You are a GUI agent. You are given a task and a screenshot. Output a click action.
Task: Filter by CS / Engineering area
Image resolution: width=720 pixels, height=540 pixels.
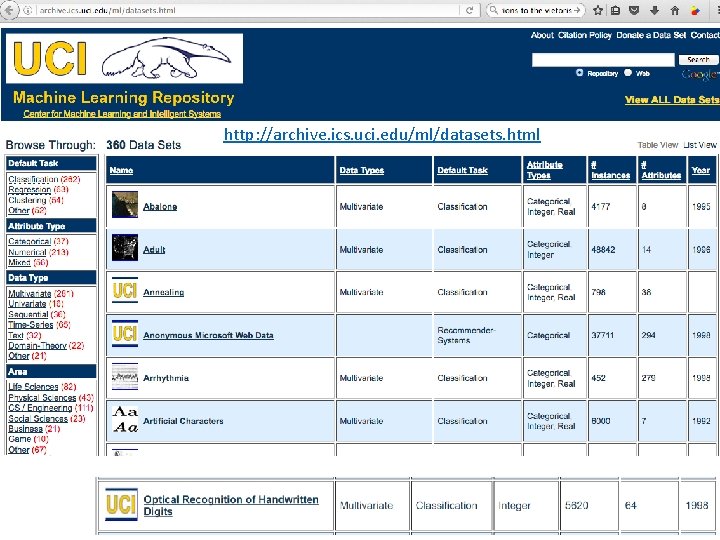pos(40,408)
